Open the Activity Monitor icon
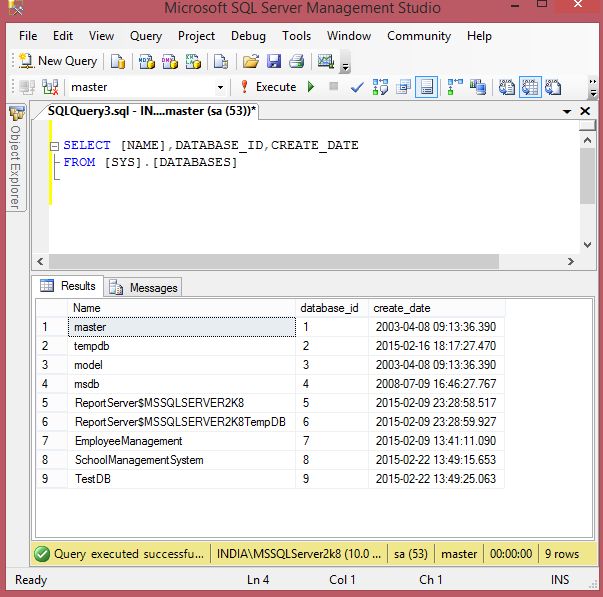 (x=326, y=61)
